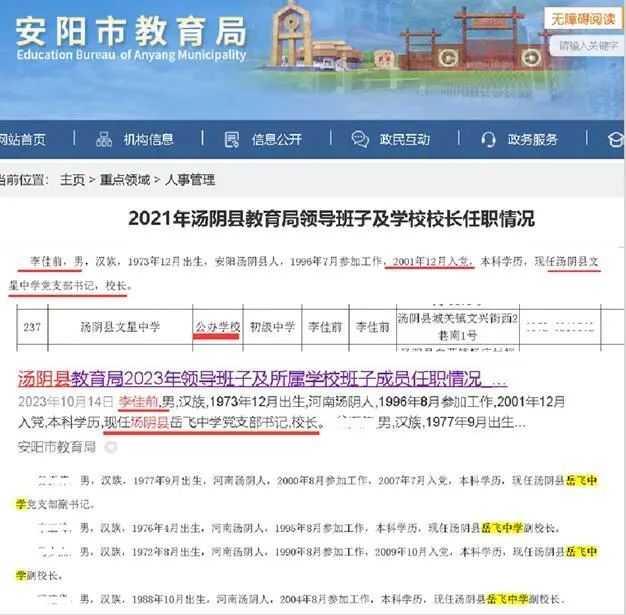
Task: Open 重点领域 breadcrumb link
Action: 125,180
